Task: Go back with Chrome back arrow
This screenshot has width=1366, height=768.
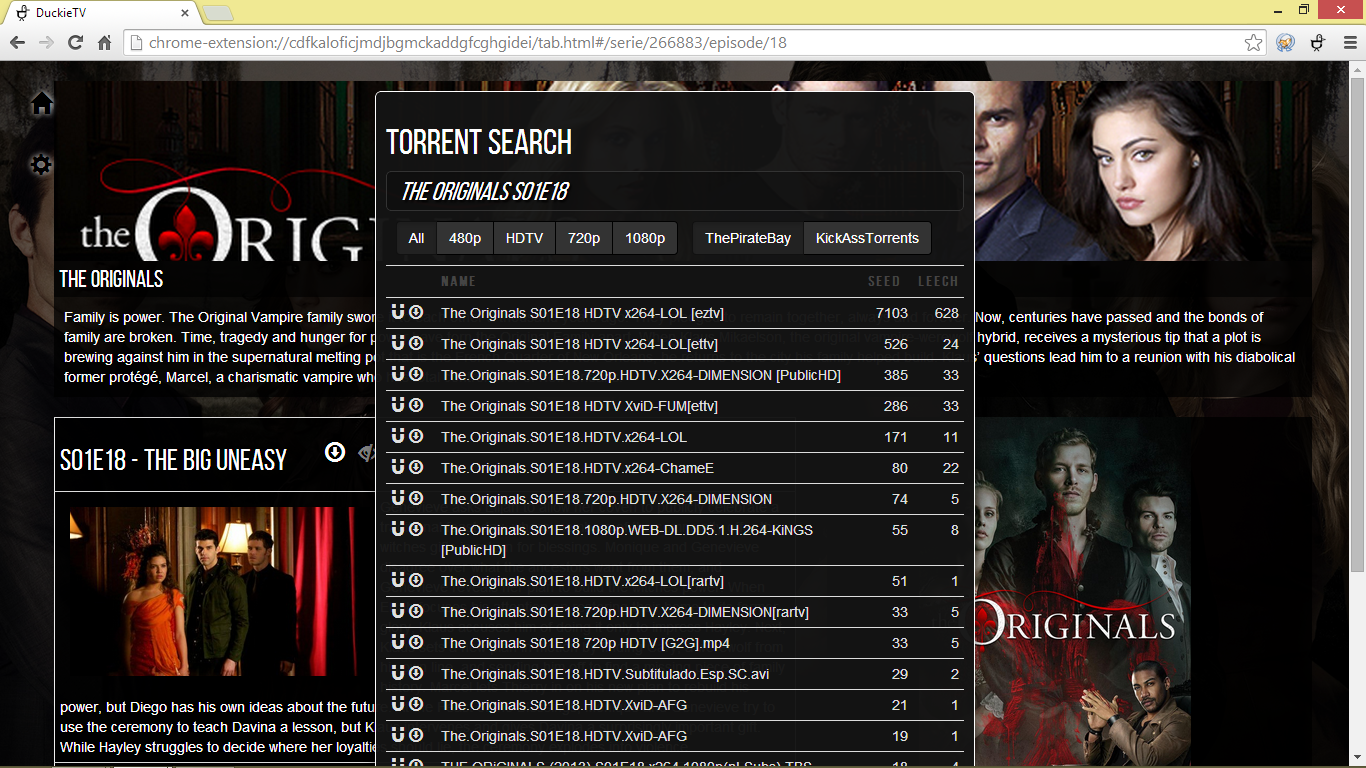Action: coord(17,43)
